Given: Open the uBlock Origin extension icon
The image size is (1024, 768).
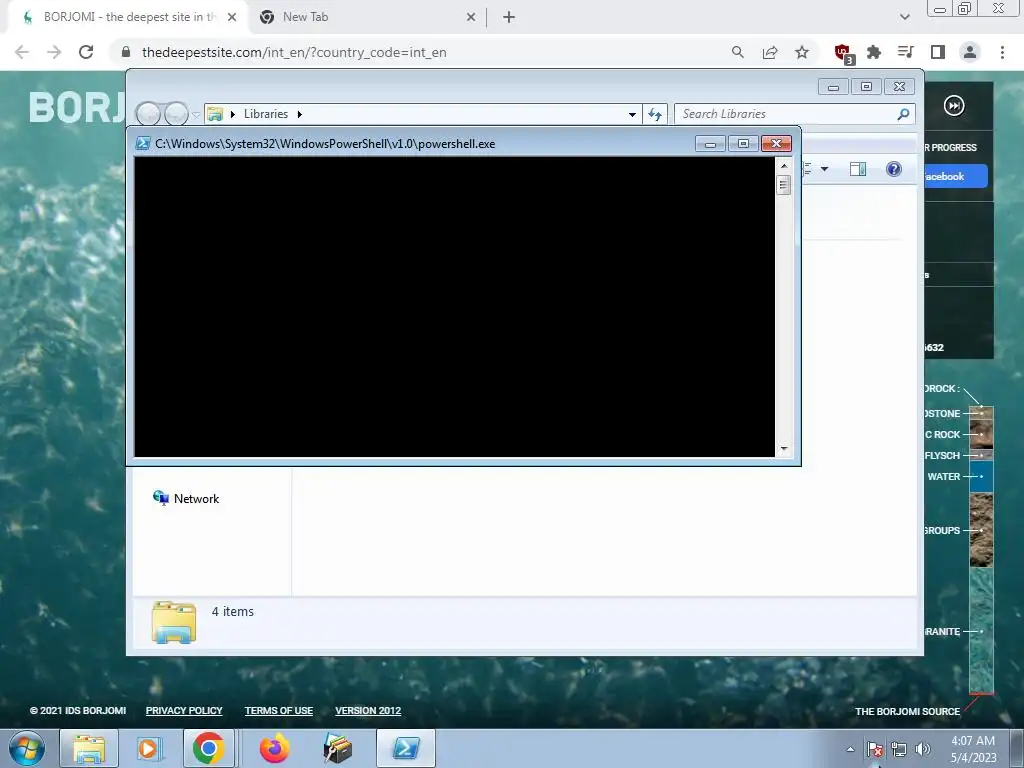Looking at the screenshot, I should [x=843, y=53].
